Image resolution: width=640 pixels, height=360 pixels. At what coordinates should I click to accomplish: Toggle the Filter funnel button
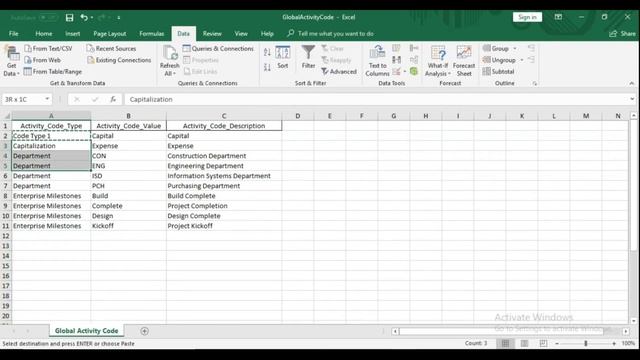pyautogui.click(x=308, y=57)
